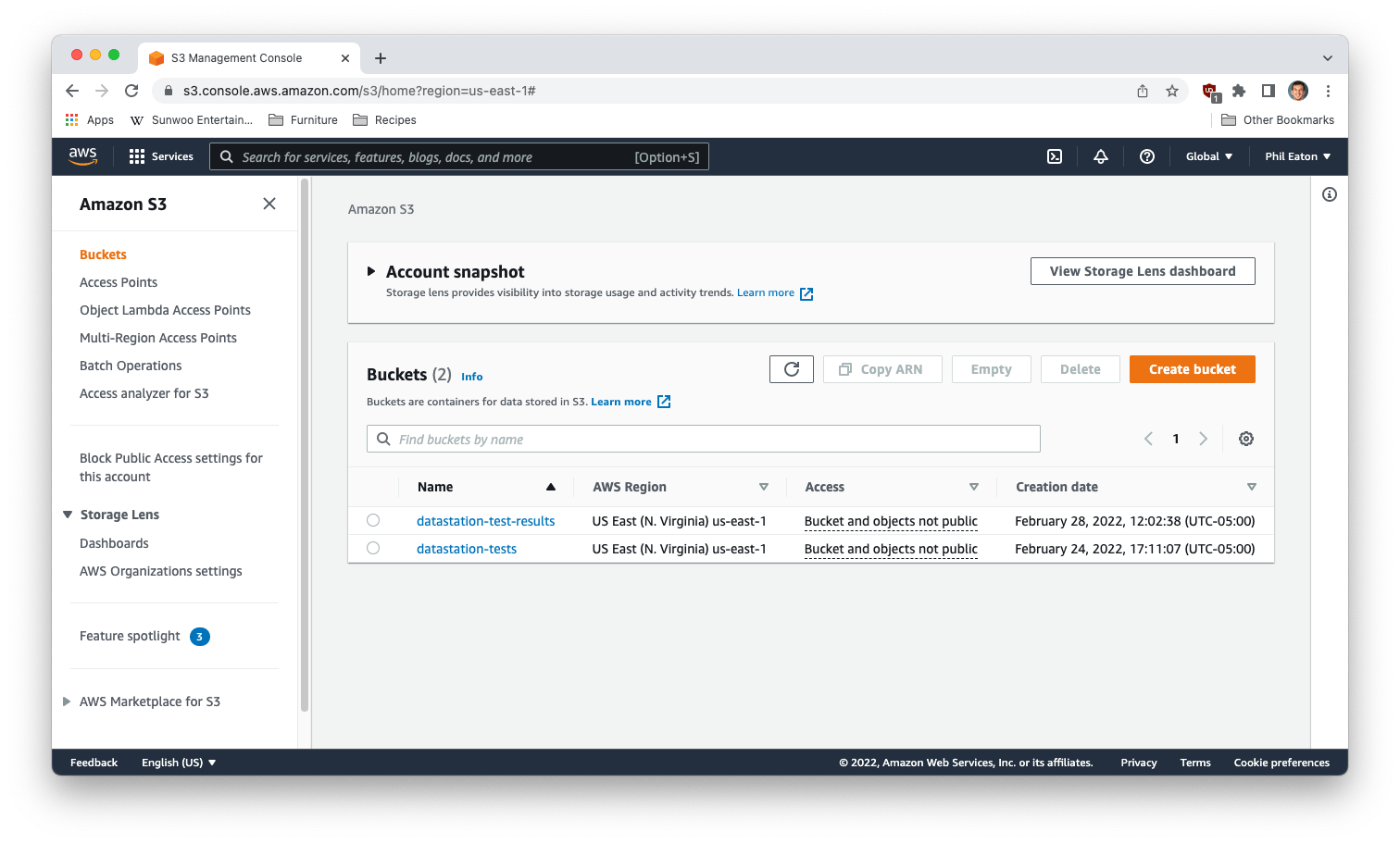Viewport: 1400px width, 844px height.
Task: Select Buckets in the sidebar
Action: click(103, 254)
